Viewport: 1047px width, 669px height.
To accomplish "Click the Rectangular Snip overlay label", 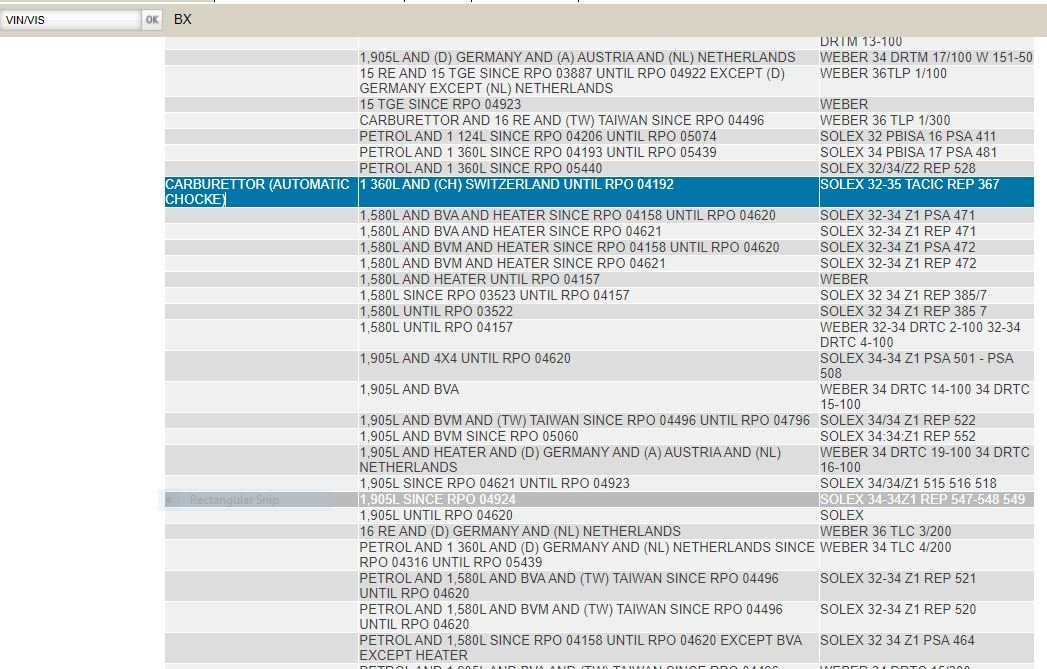I will pos(234,499).
